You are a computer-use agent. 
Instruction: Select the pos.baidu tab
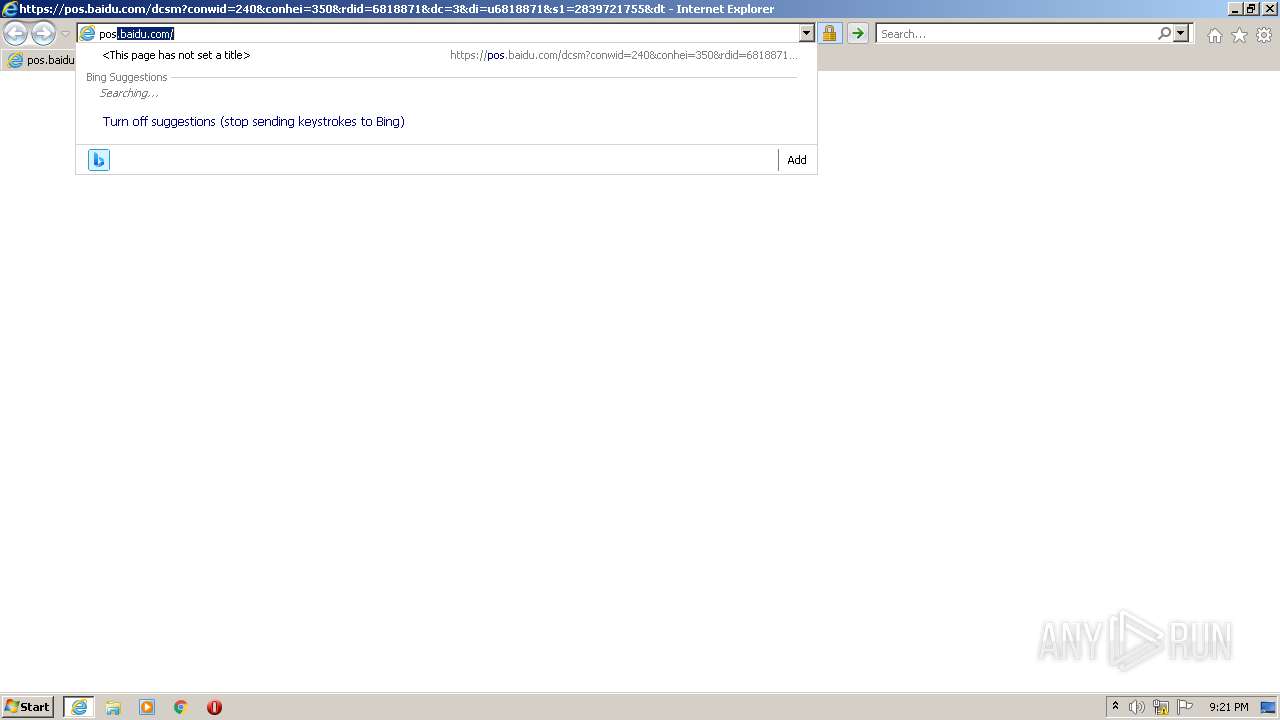40,60
